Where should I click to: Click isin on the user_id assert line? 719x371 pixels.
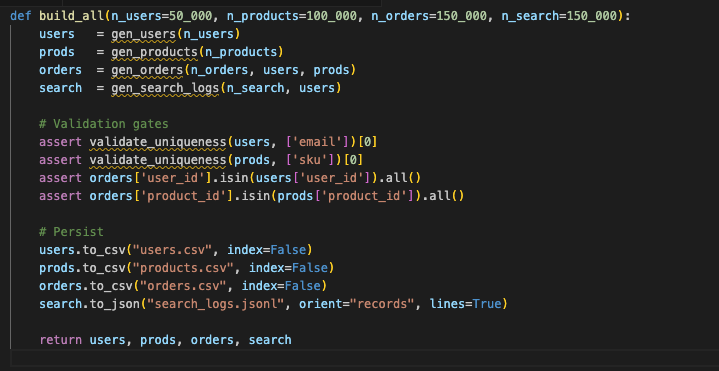[x=235, y=178]
